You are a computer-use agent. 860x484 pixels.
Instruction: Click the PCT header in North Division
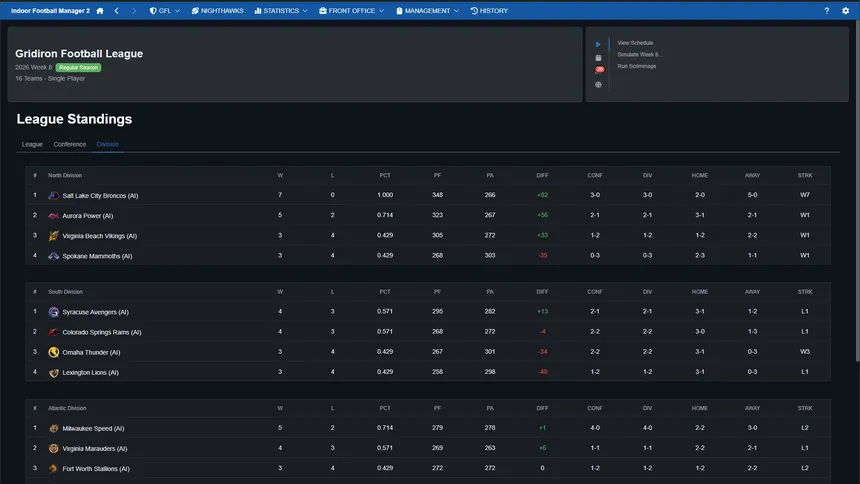385,176
